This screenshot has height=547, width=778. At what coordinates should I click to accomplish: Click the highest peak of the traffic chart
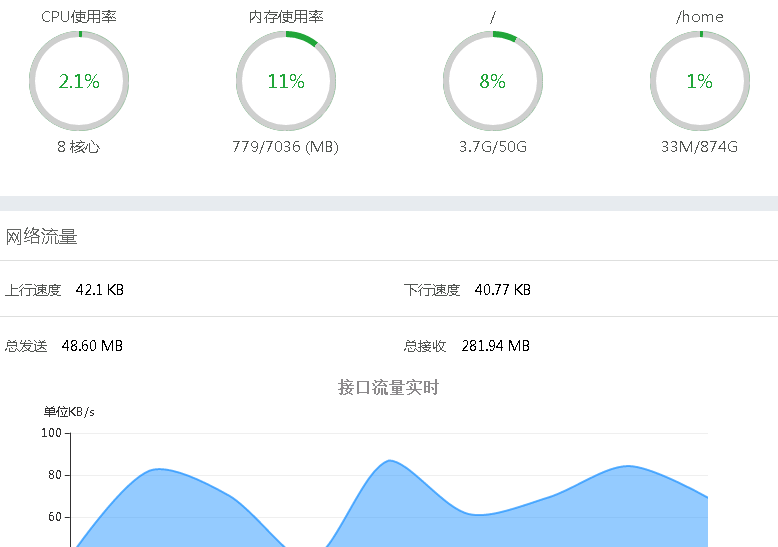pyautogui.click(x=390, y=461)
